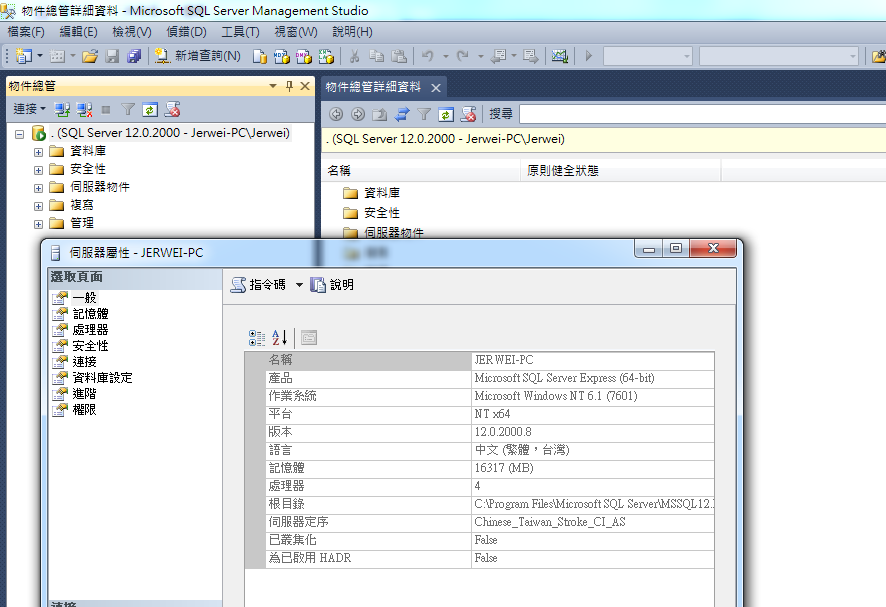The width and height of the screenshot is (886, 607).
Task: Select the 連接 page in server properties
Action: [x=84, y=362]
